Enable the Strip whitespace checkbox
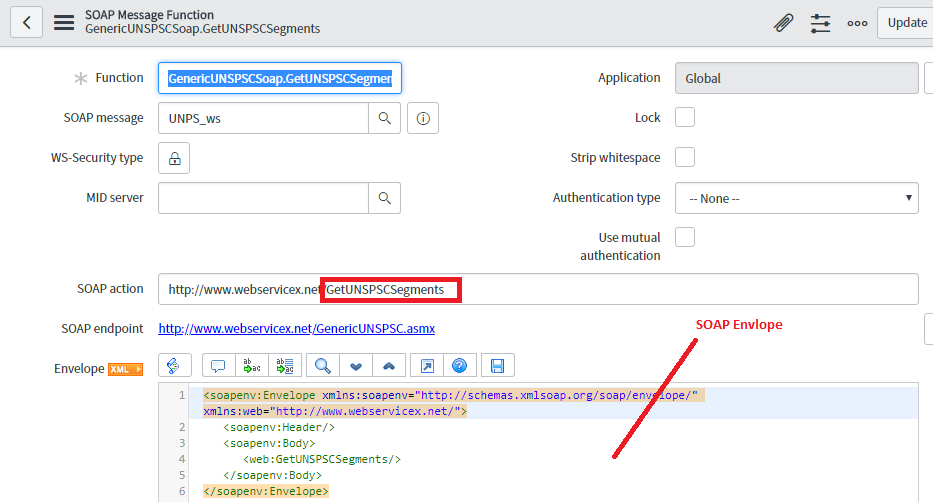The image size is (933, 502). point(685,158)
